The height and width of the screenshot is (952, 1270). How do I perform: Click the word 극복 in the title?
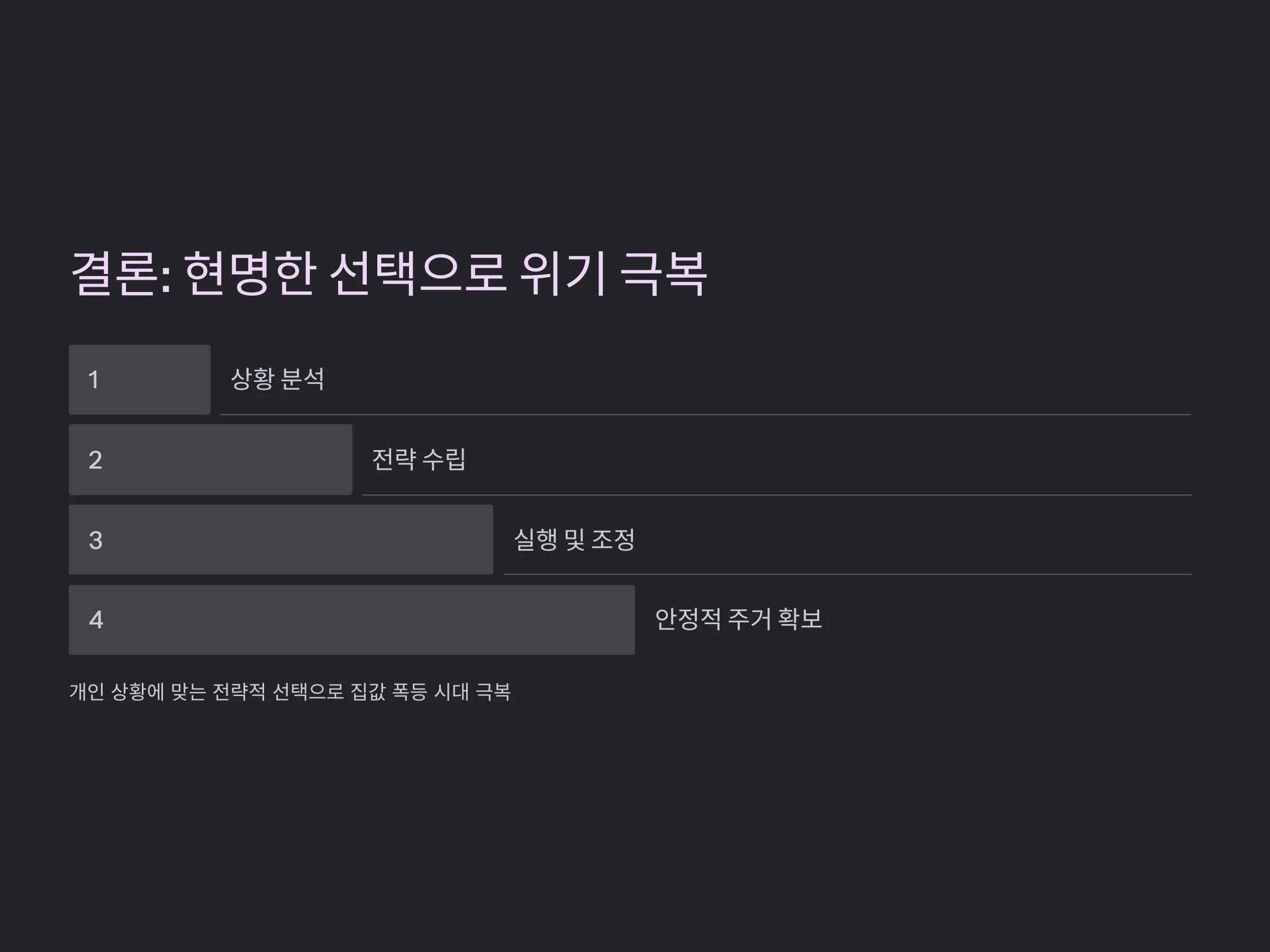point(664,274)
